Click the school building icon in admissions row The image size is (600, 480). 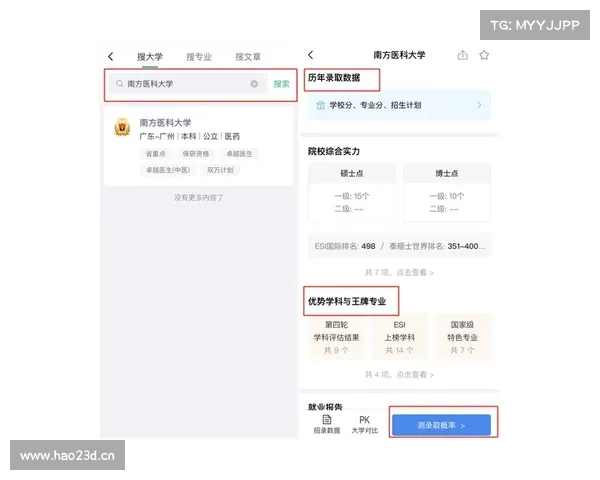[320, 105]
